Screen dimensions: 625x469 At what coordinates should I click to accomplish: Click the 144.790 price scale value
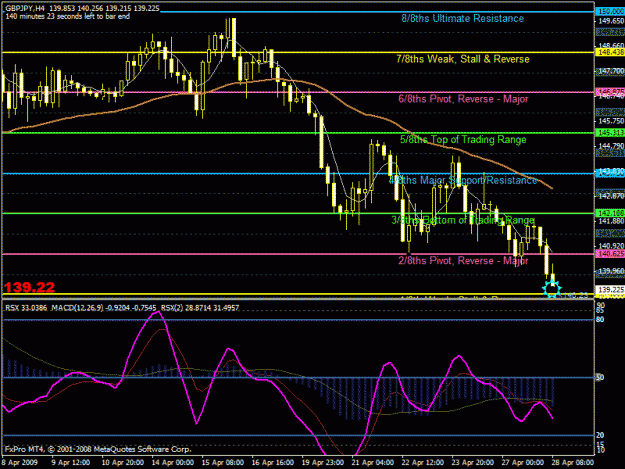611,146
